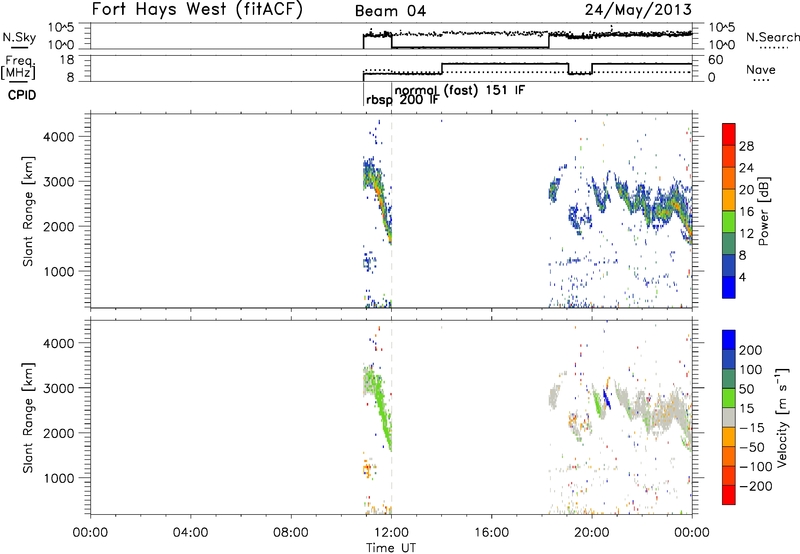Select Velocity bar green segment between 15 and 50
This screenshot has width=800, height=554.
click(x=729, y=398)
